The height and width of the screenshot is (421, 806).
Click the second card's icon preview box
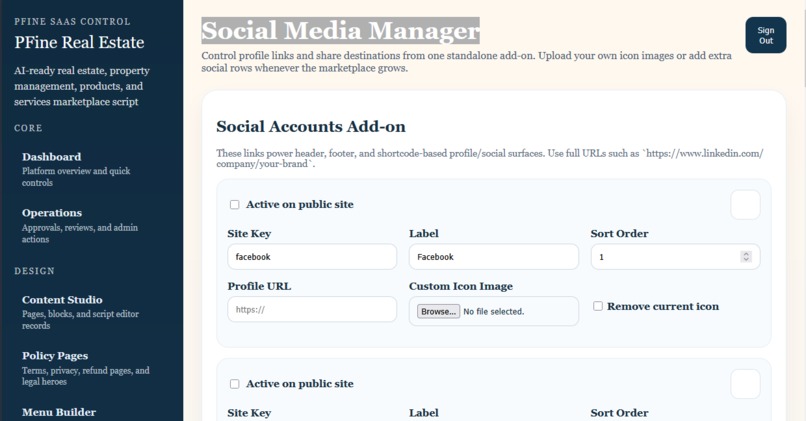point(745,384)
